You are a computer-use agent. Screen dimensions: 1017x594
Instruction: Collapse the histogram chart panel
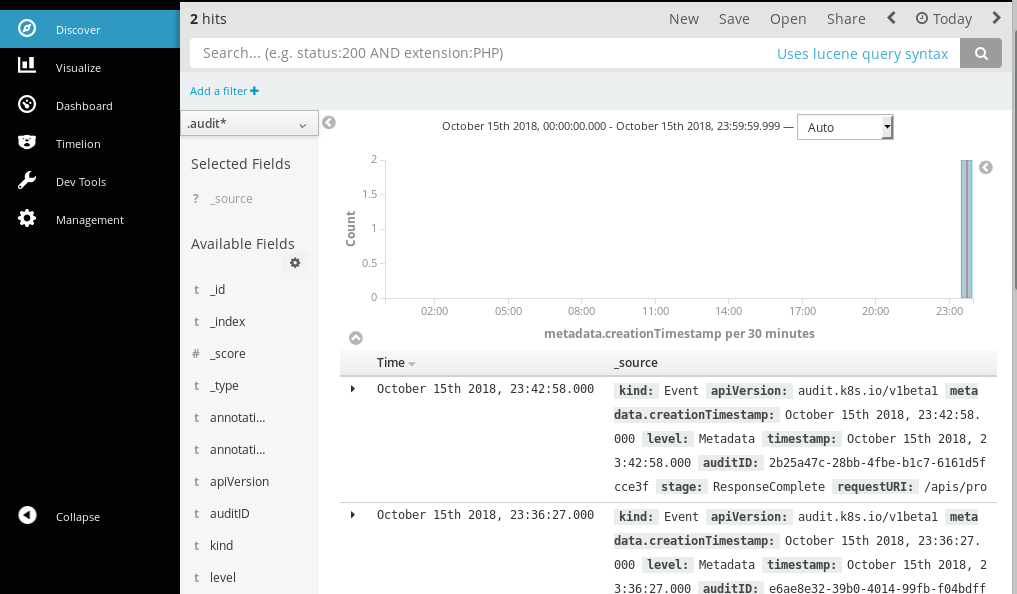point(355,338)
